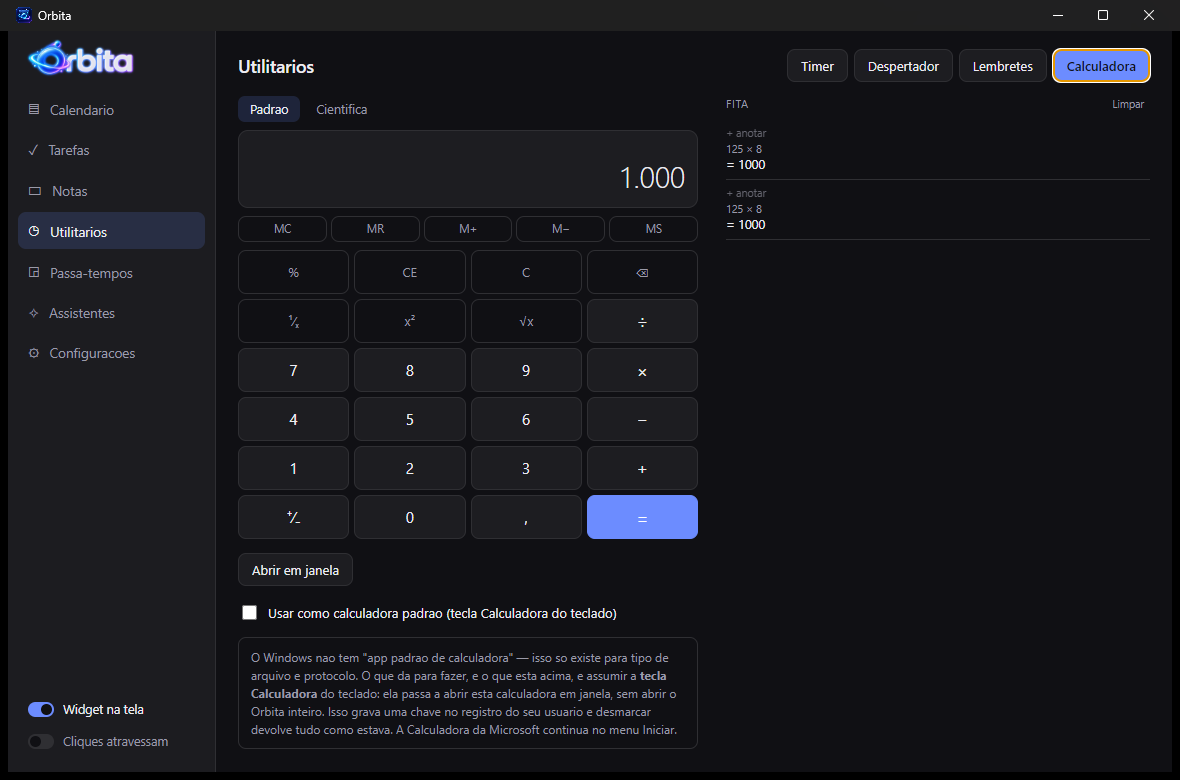The height and width of the screenshot is (780, 1180).
Task: Click the CE clear entry button
Action: click(x=409, y=273)
